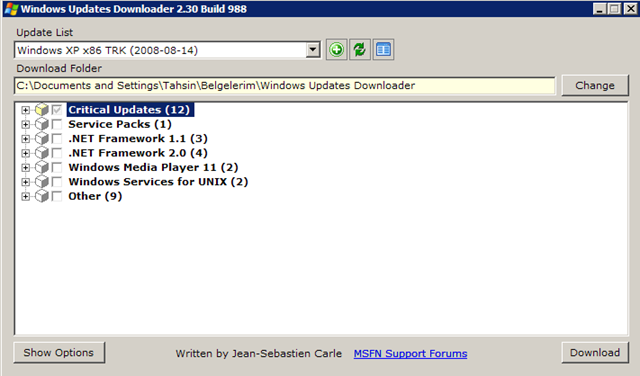Expand the .NET Framework 1.1 node
Screen dimensions: 640x376
[25, 139]
